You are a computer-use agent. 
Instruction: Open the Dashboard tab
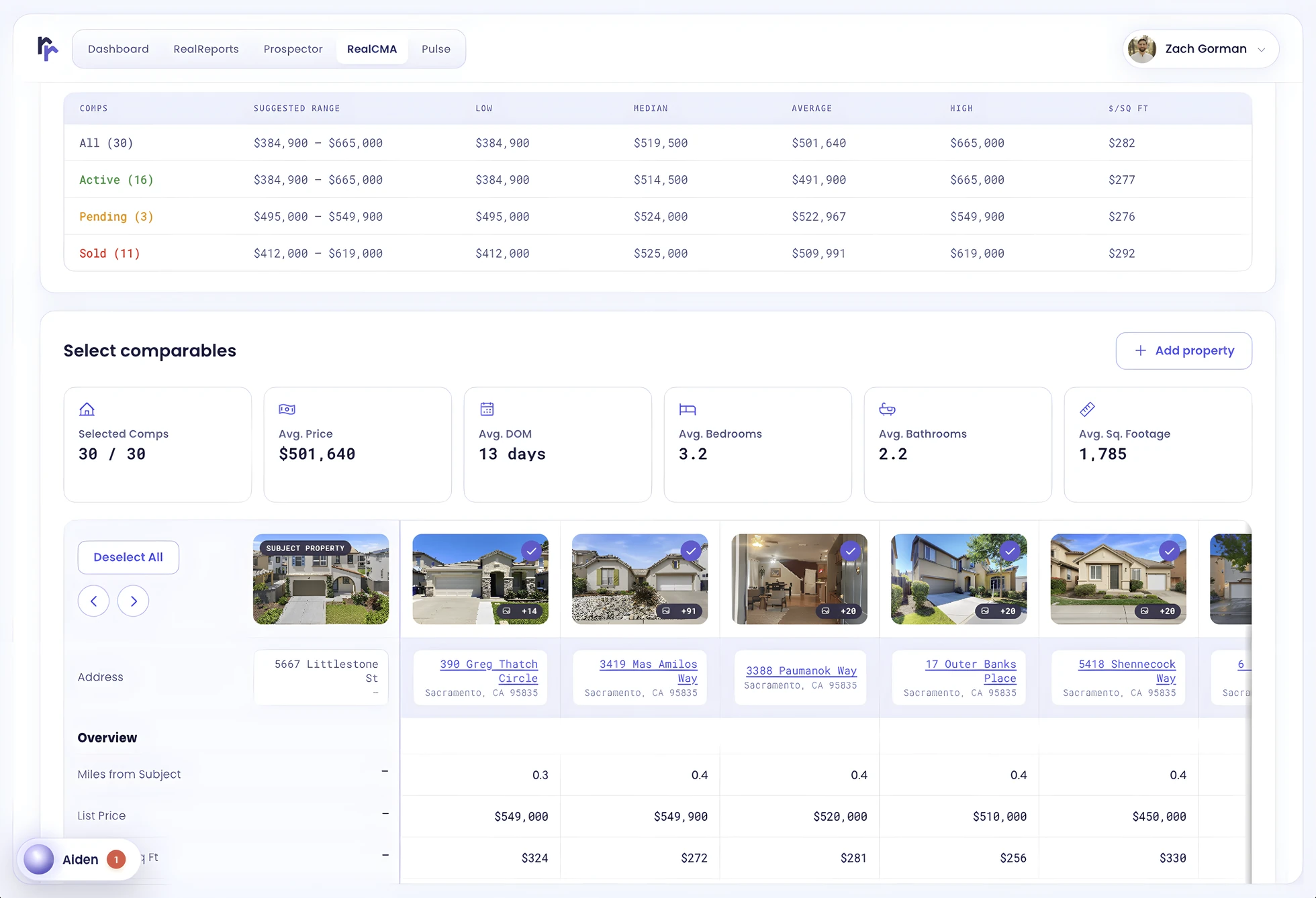[x=118, y=49]
